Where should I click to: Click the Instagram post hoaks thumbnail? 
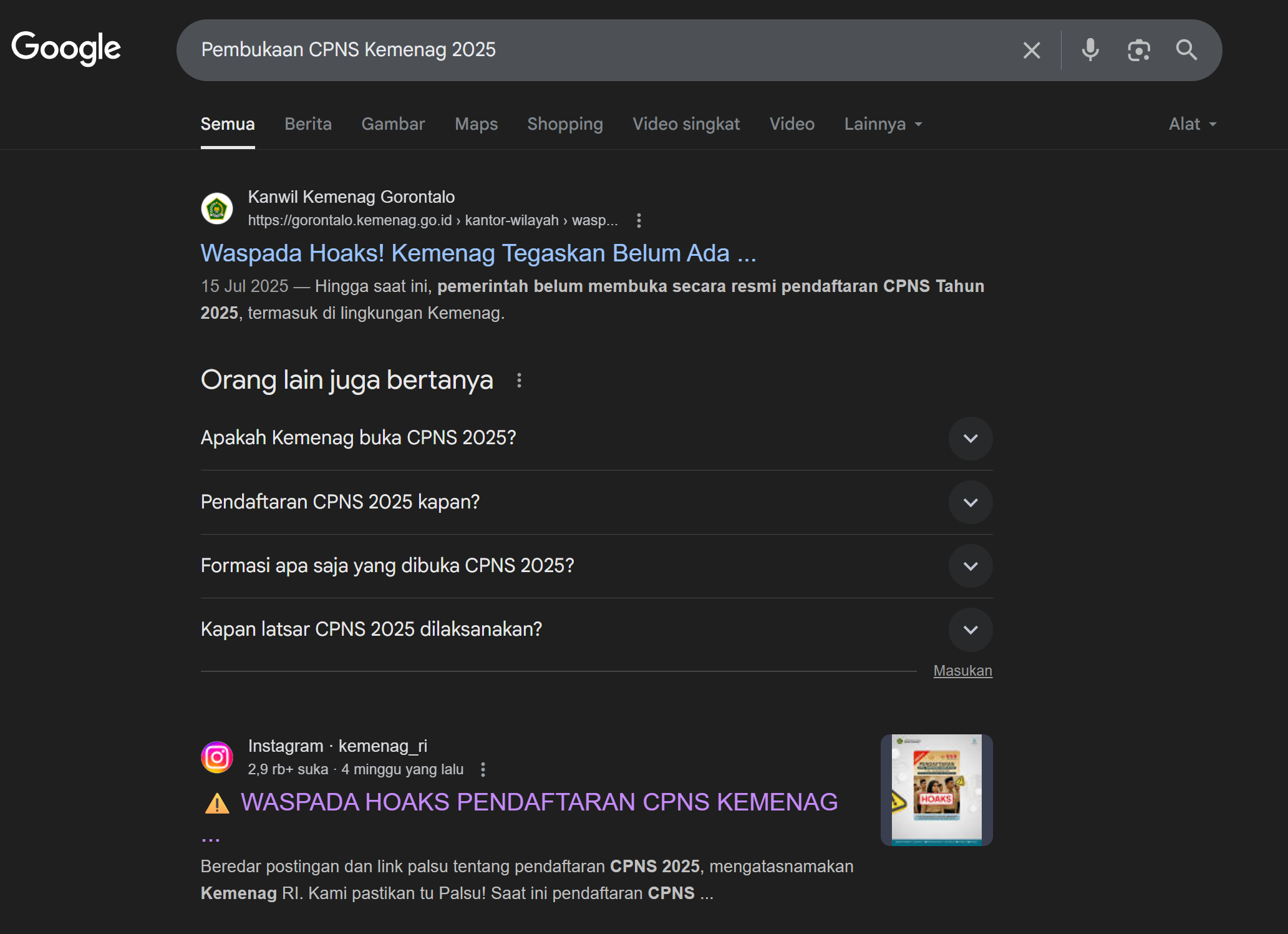937,790
